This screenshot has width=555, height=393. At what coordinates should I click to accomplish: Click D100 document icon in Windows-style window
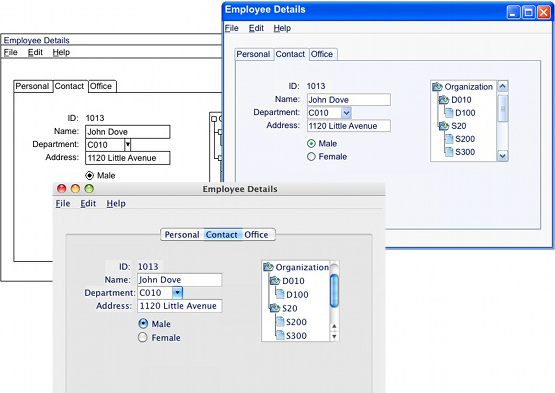[x=449, y=113]
